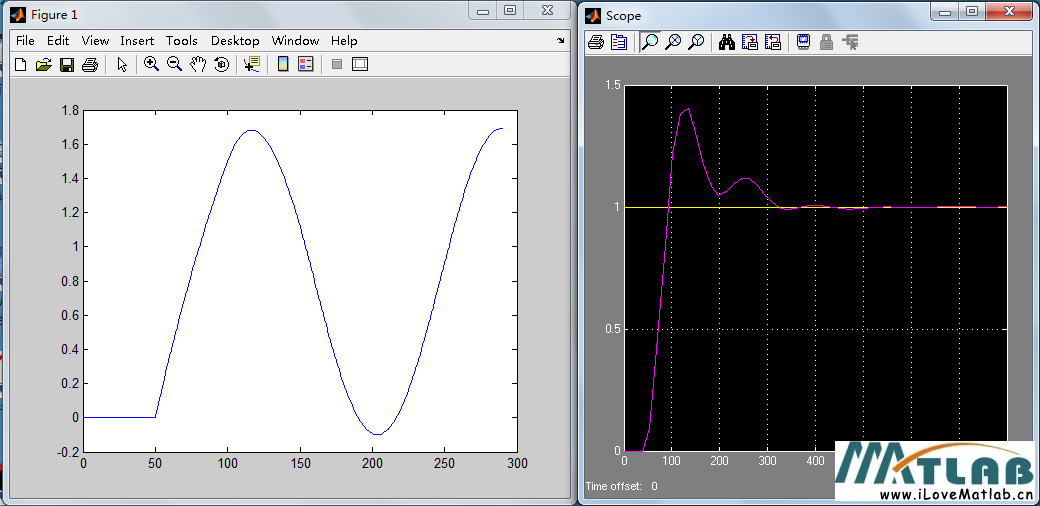Toggle the Edit Plot arrow tool
The image size is (1040, 506).
[x=122, y=64]
